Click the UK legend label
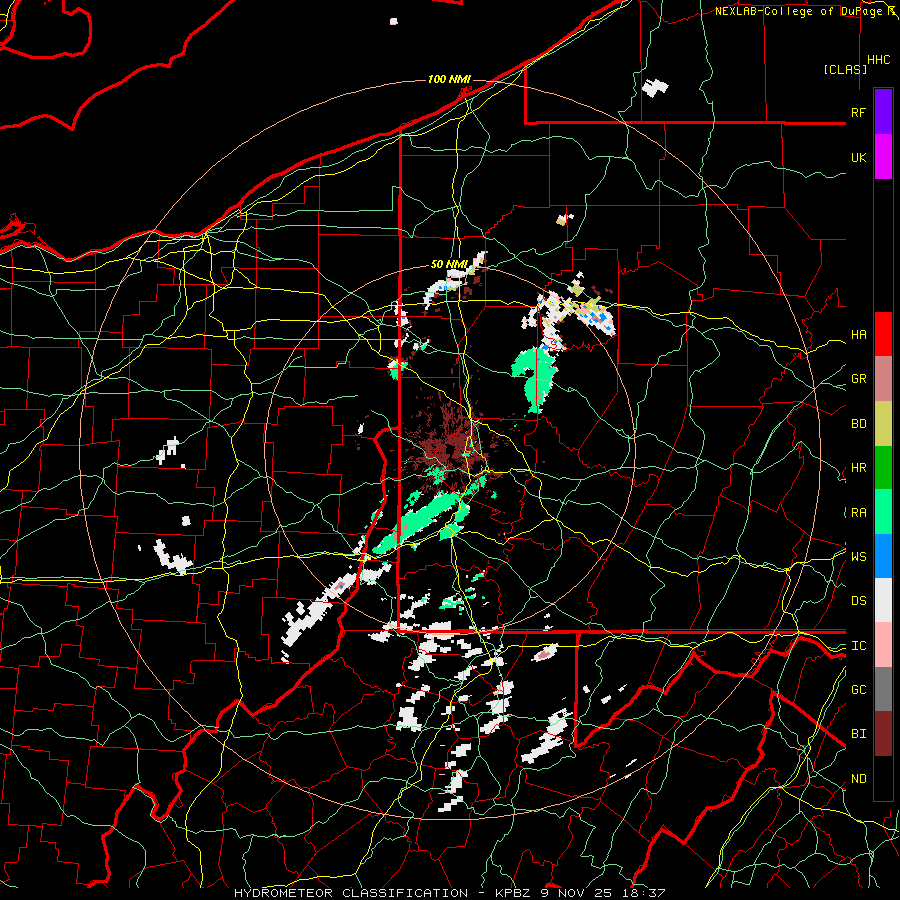This screenshot has width=900, height=900. click(858, 157)
